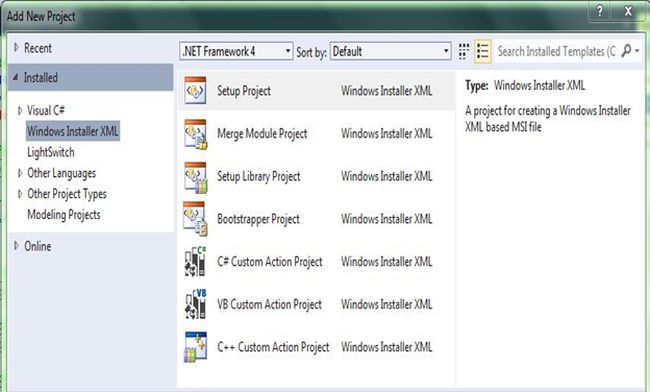Select the Visual C# category label

tap(46, 110)
